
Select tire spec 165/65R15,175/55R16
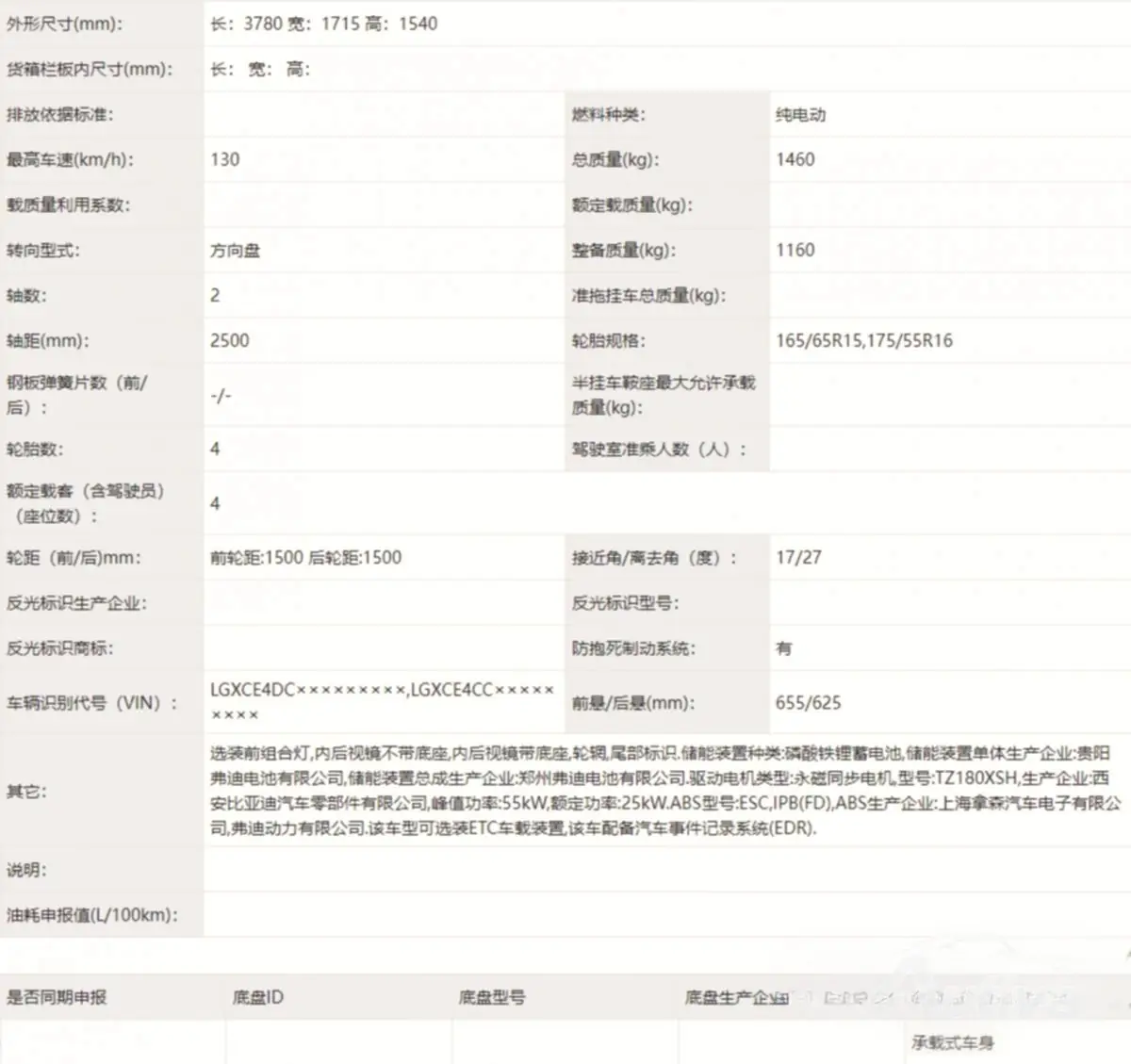(x=864, y=340)
